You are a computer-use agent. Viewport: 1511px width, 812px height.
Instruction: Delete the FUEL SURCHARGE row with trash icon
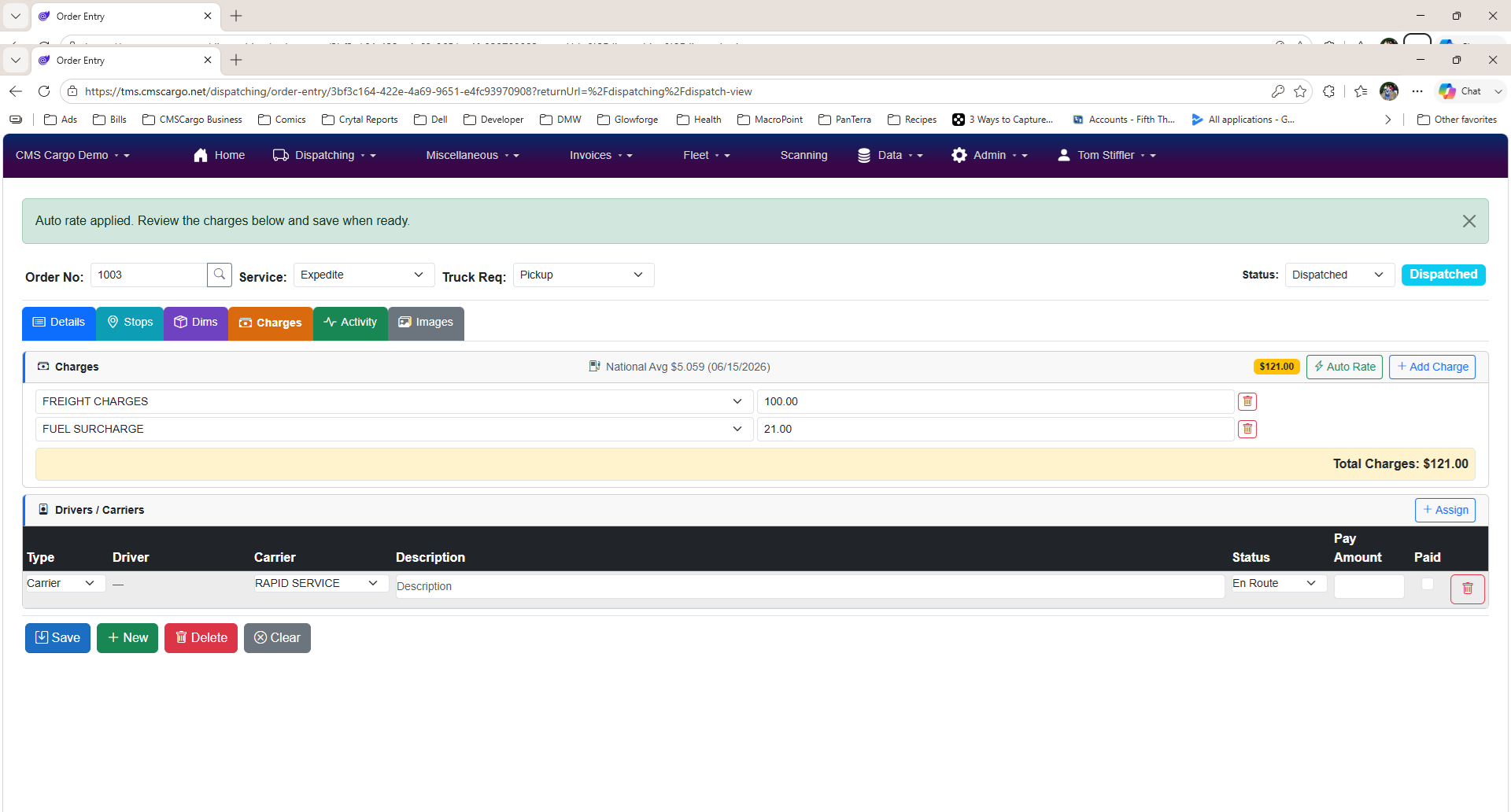click(x=1247, y=430)
